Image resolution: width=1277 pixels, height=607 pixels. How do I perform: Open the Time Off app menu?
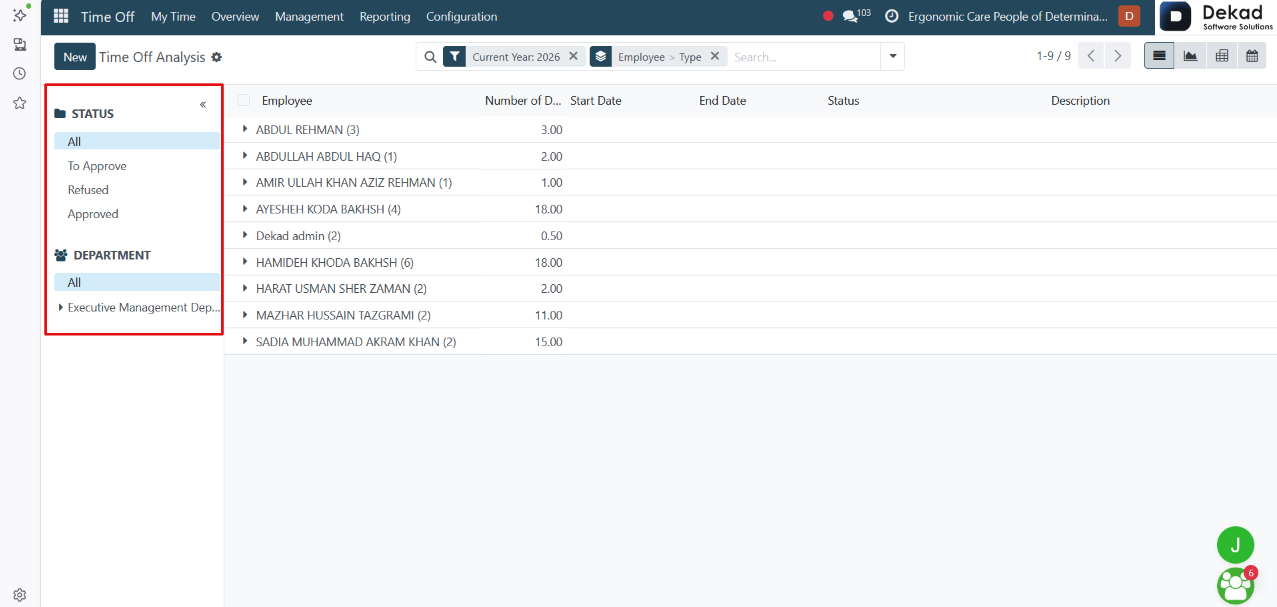(x=108, y=16)
